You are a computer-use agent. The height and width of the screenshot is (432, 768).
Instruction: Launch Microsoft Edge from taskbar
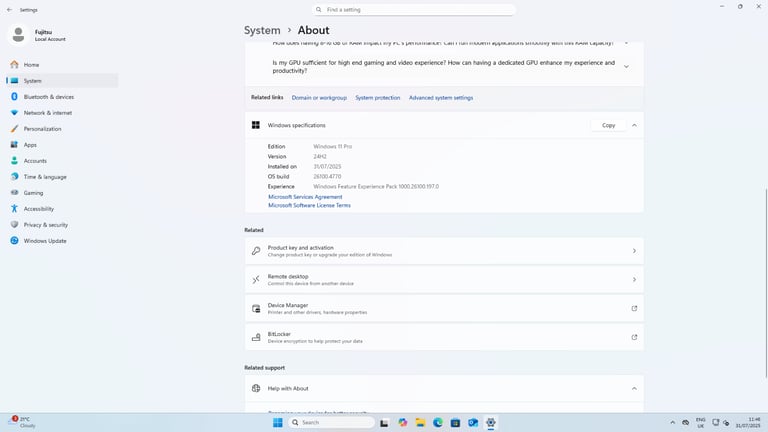(438, 423)
